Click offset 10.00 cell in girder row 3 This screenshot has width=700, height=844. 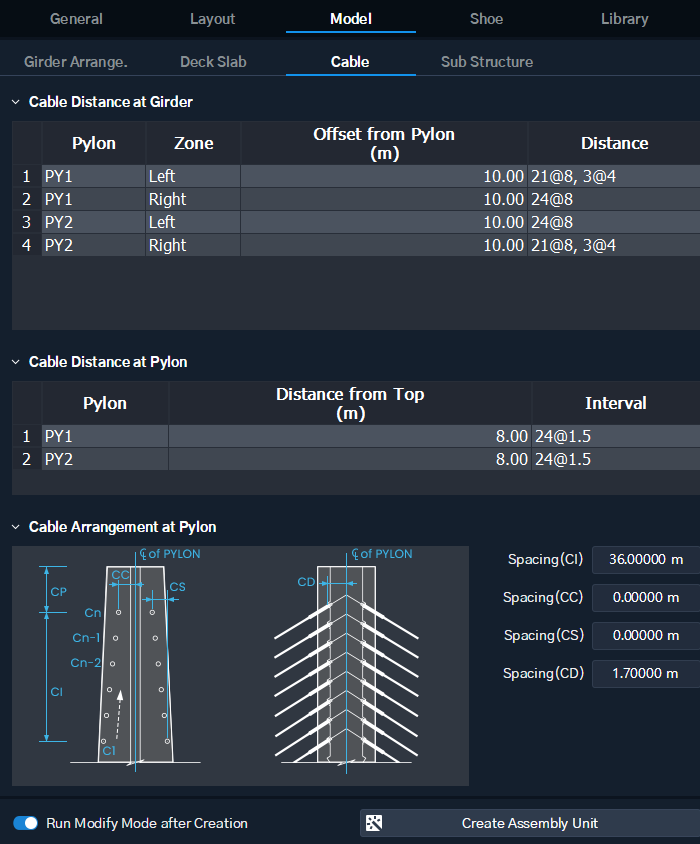(384, 222)
